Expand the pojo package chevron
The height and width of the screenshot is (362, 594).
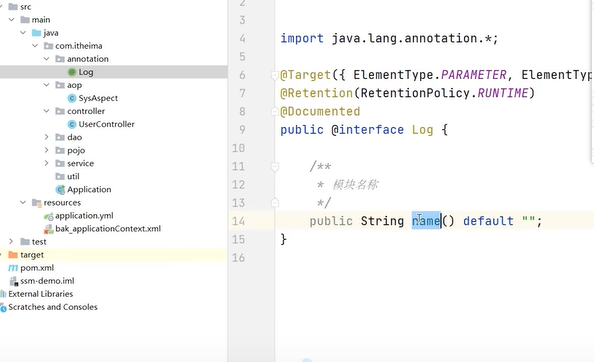coord(46,150)
